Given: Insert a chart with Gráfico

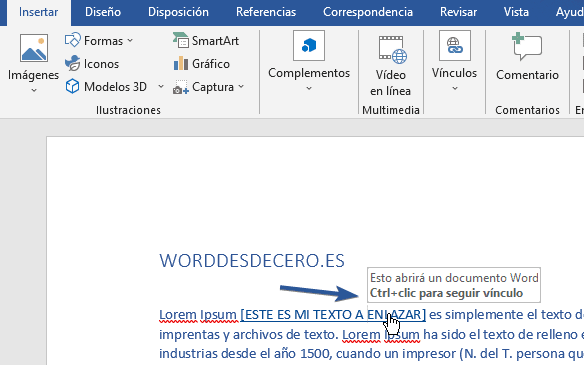Looking at the screenshot, I should pyautogui.click(x=201, y=64).
